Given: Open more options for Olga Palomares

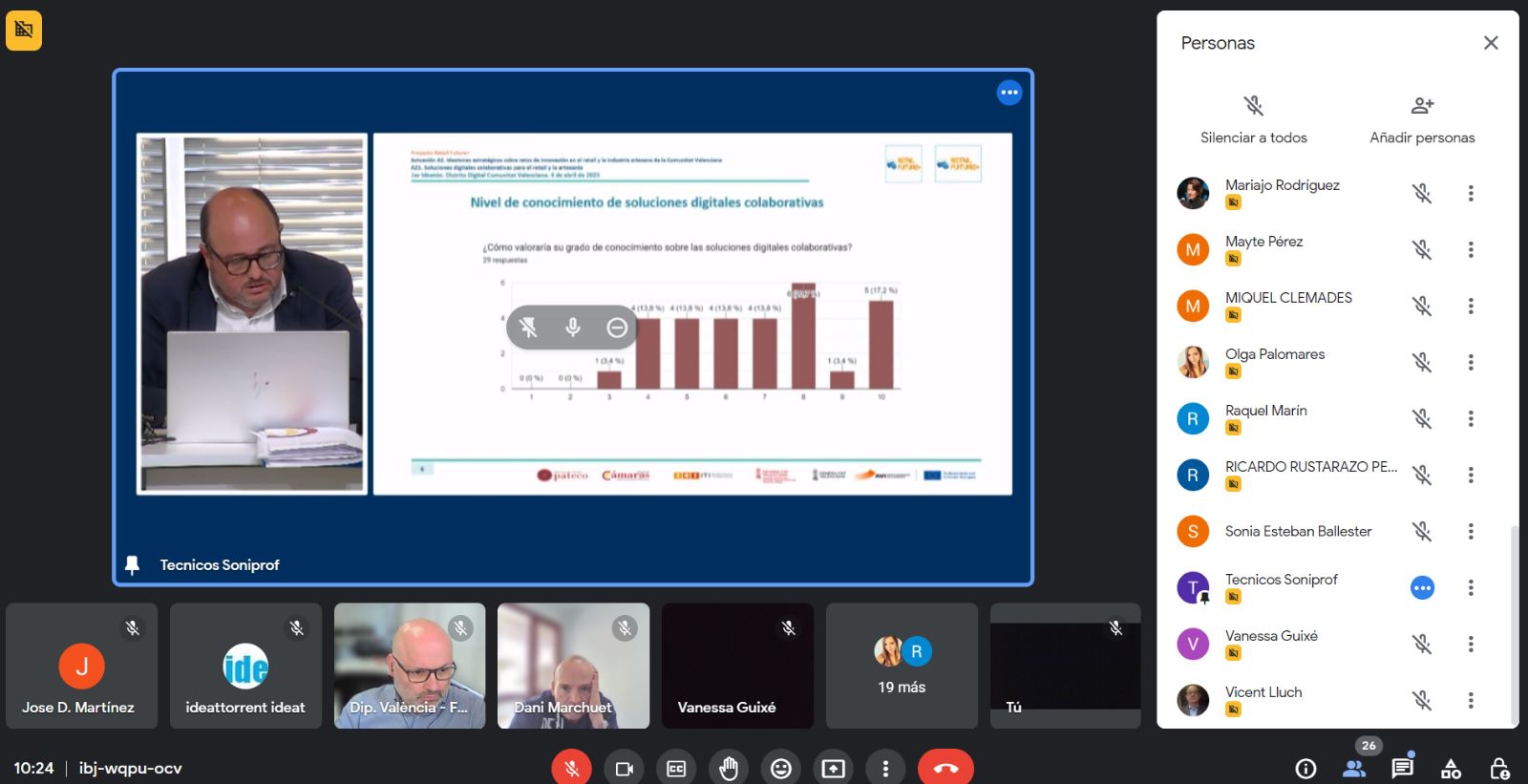Looking at the screenshot, I should 1471,363.
